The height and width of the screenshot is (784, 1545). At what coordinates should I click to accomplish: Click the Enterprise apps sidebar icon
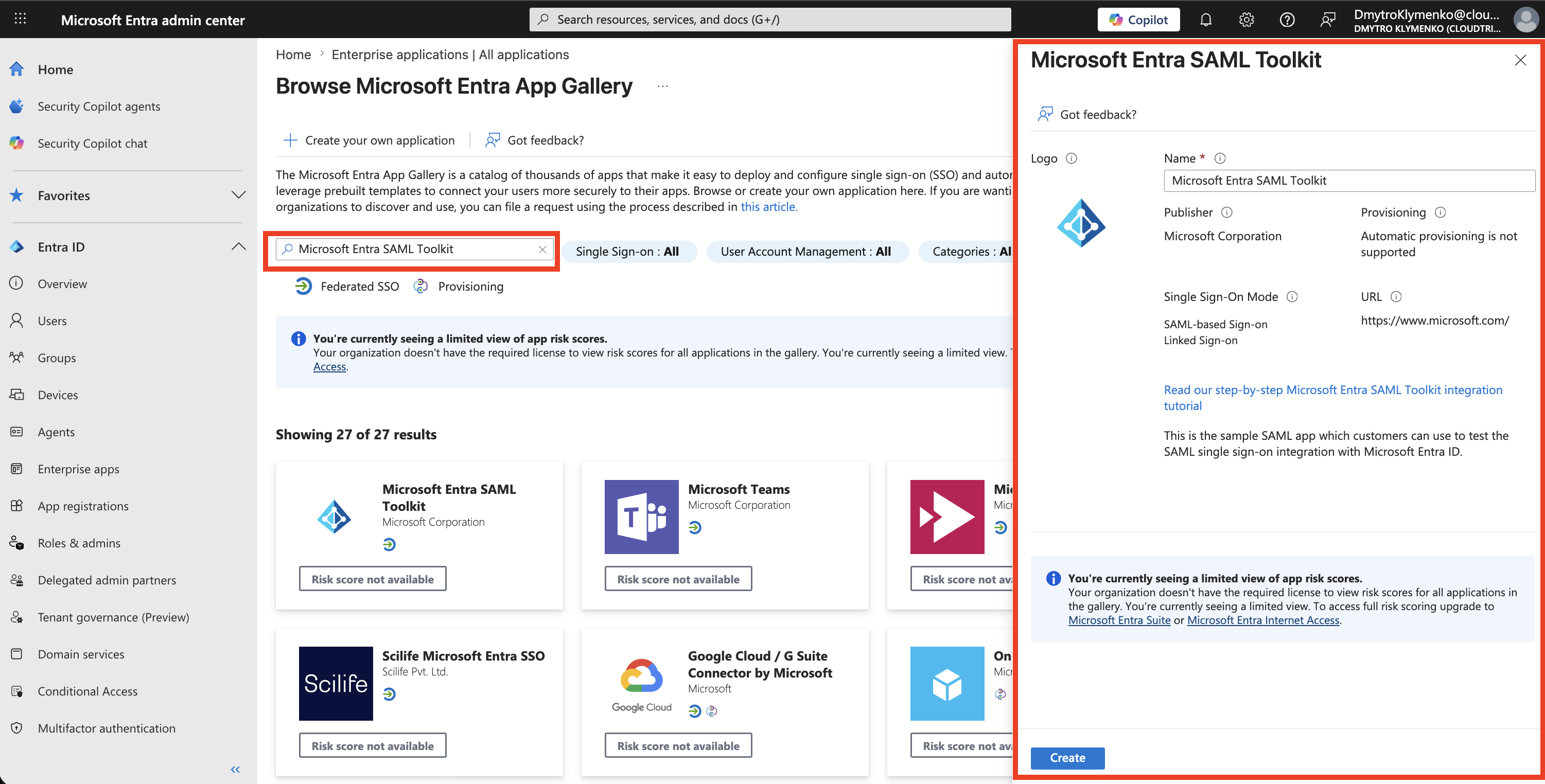coord(17,469)
